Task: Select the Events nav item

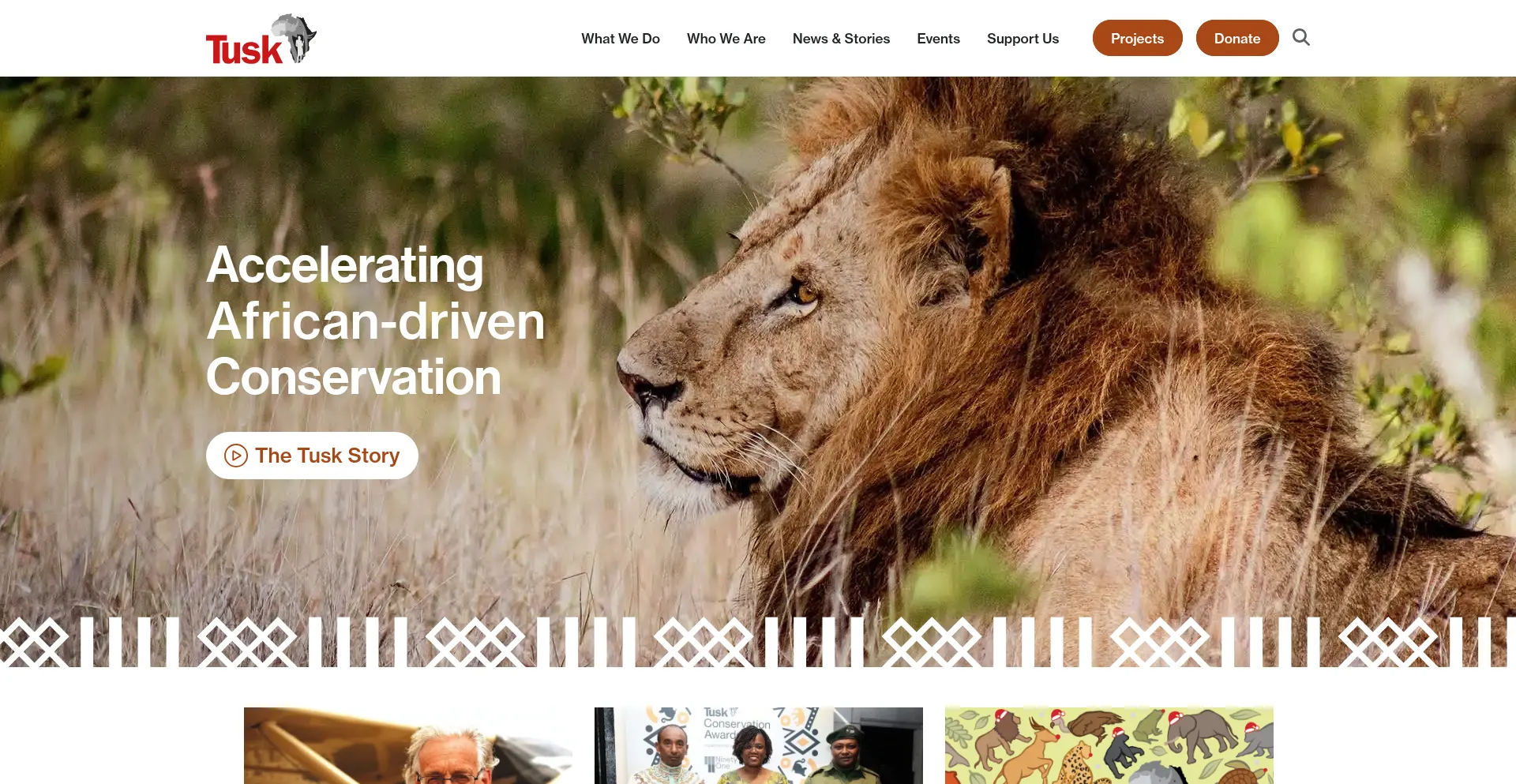Action: pos(938,39)
